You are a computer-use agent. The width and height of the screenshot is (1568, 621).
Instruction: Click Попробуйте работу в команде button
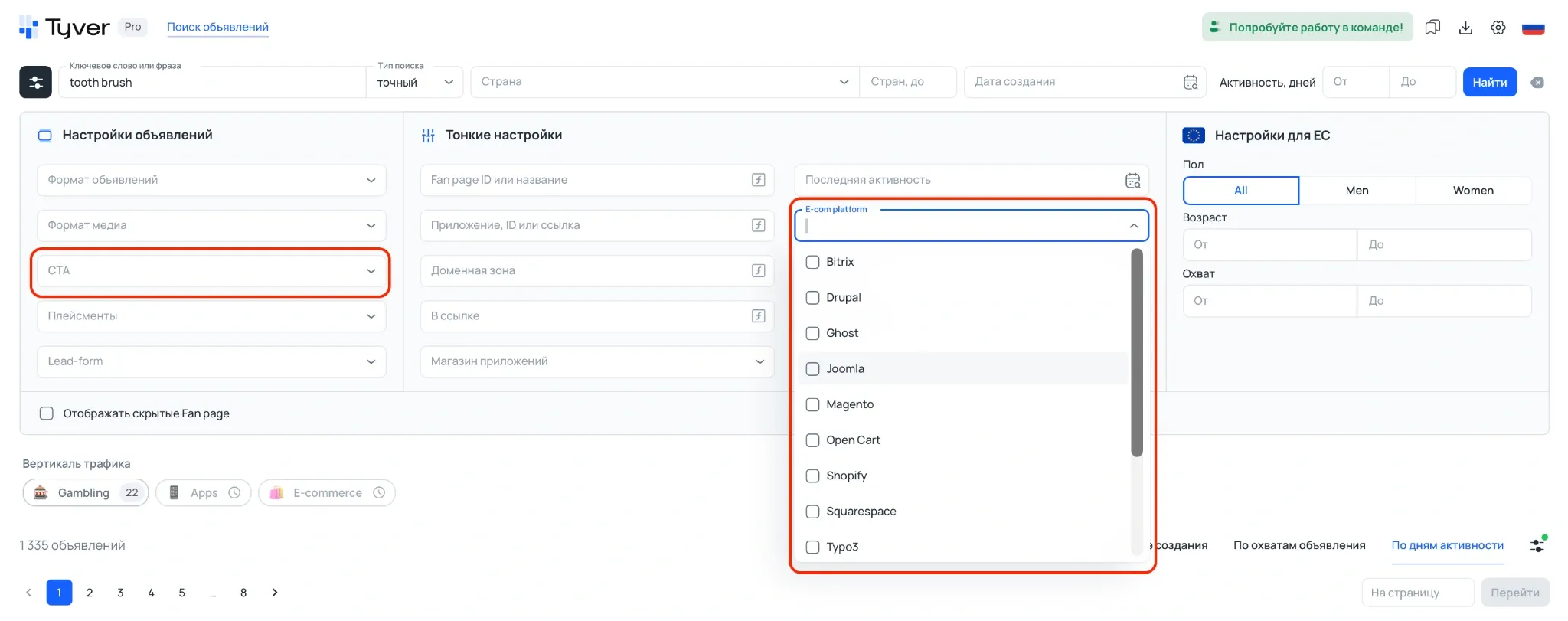pos(1307,28)
